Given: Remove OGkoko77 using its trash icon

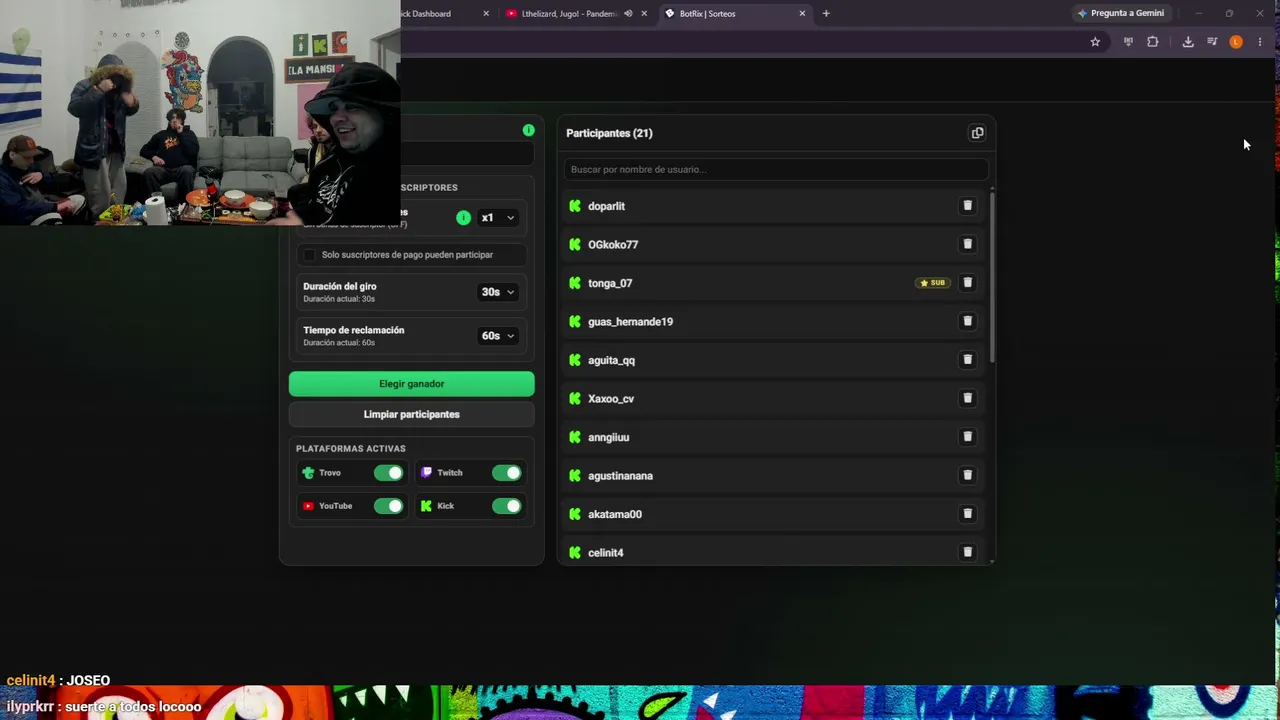Looking at the screenshot, I should click(967, 244).
